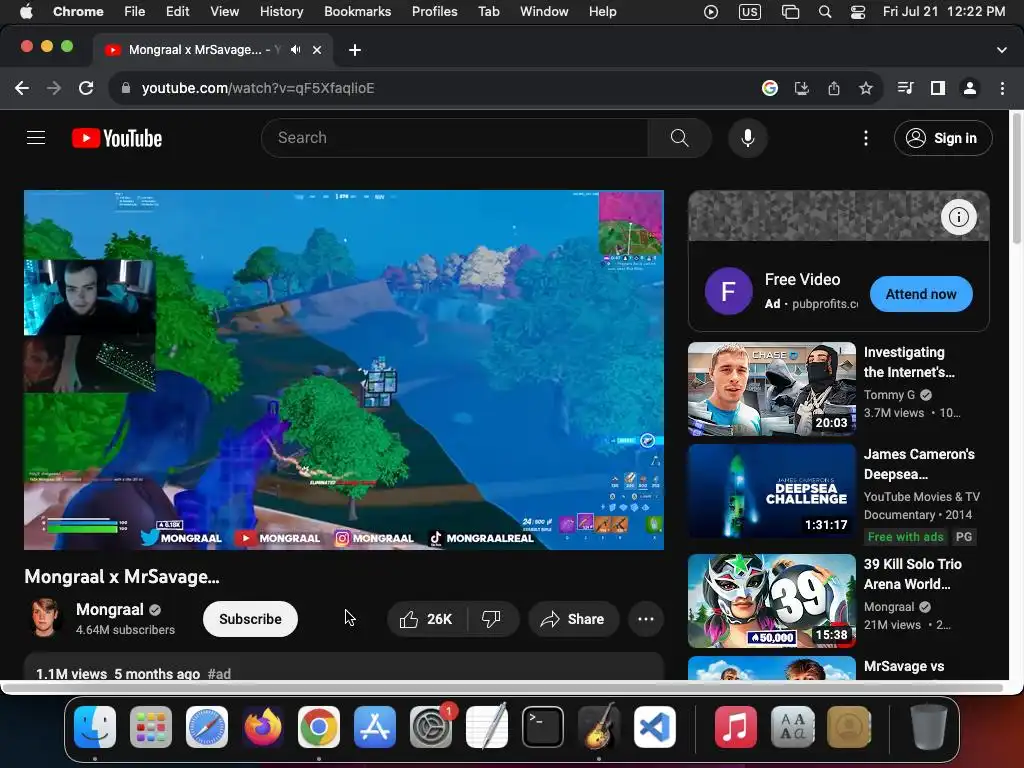Click the Share button under video
This screenshot has width=1024, height=768.
(x=573, y=619)
